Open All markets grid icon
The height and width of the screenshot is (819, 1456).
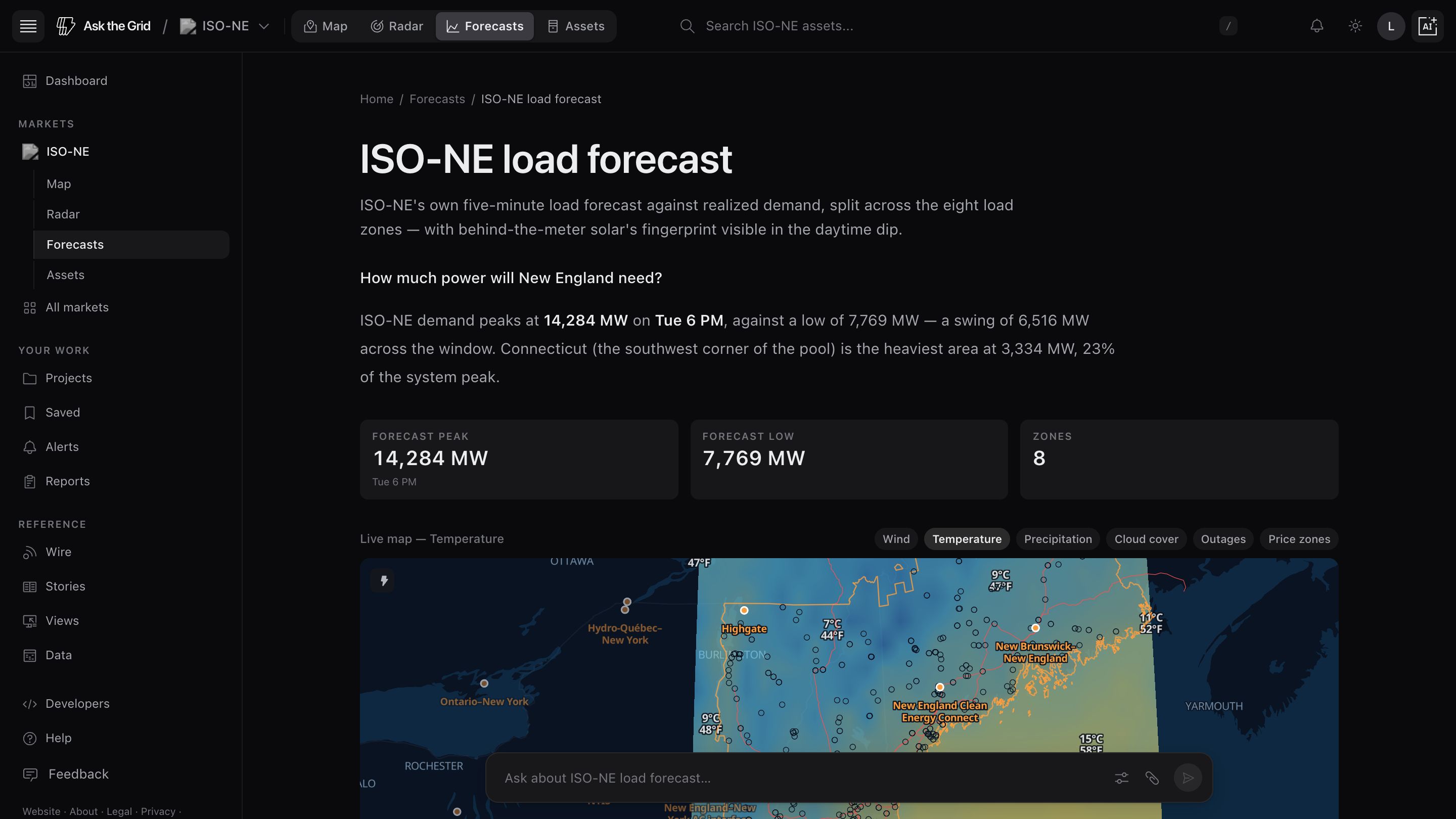click(x=29, y=307)
